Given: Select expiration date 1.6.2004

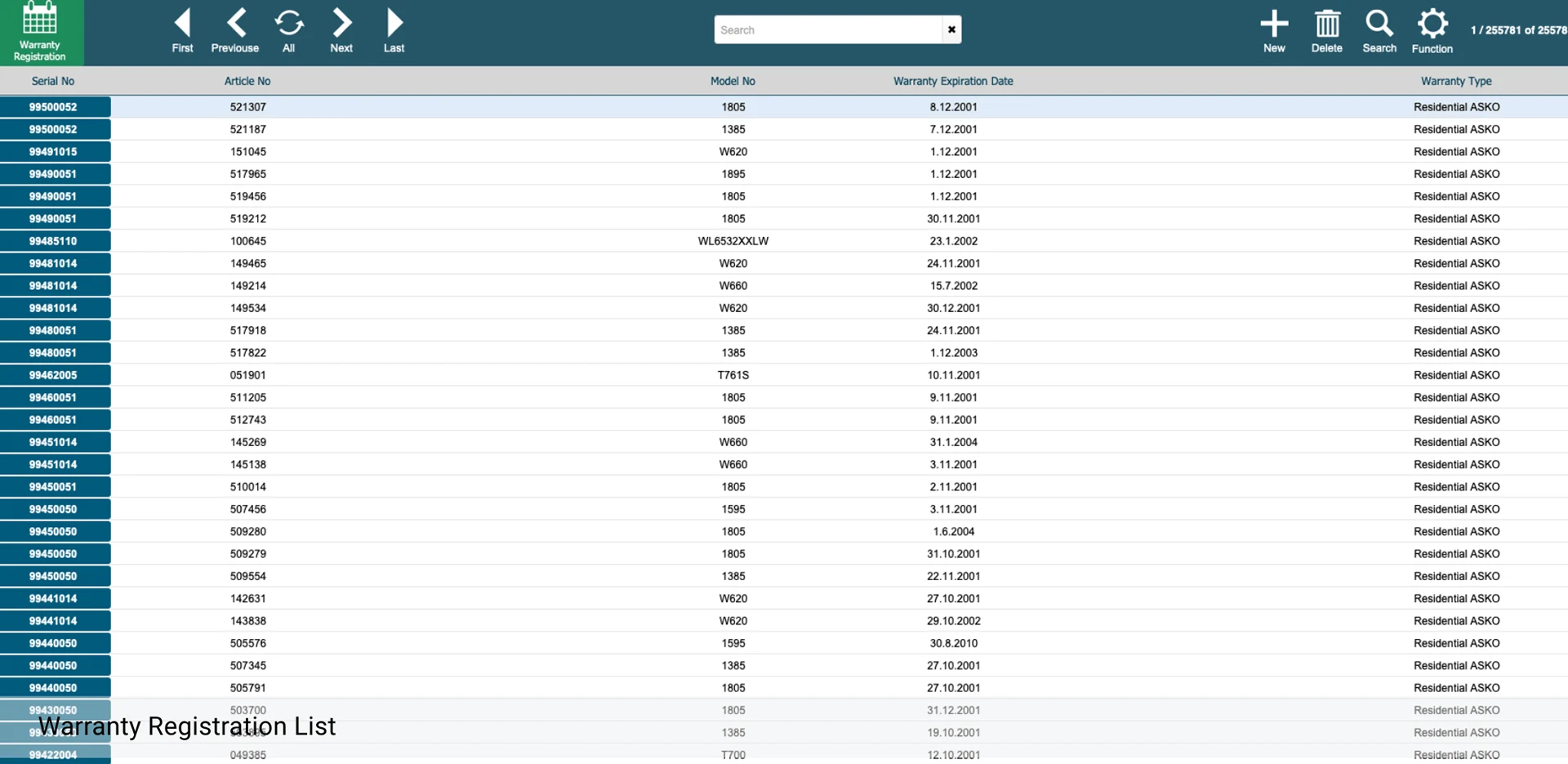Looking at the screenshot, I should coord(954,531).
